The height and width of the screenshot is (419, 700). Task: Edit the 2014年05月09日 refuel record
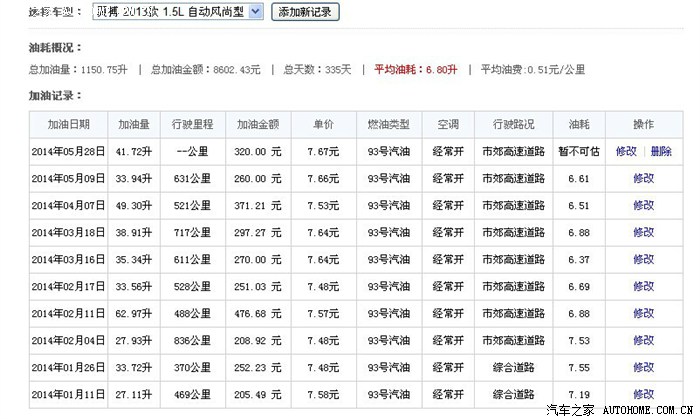tap(643, 178)
